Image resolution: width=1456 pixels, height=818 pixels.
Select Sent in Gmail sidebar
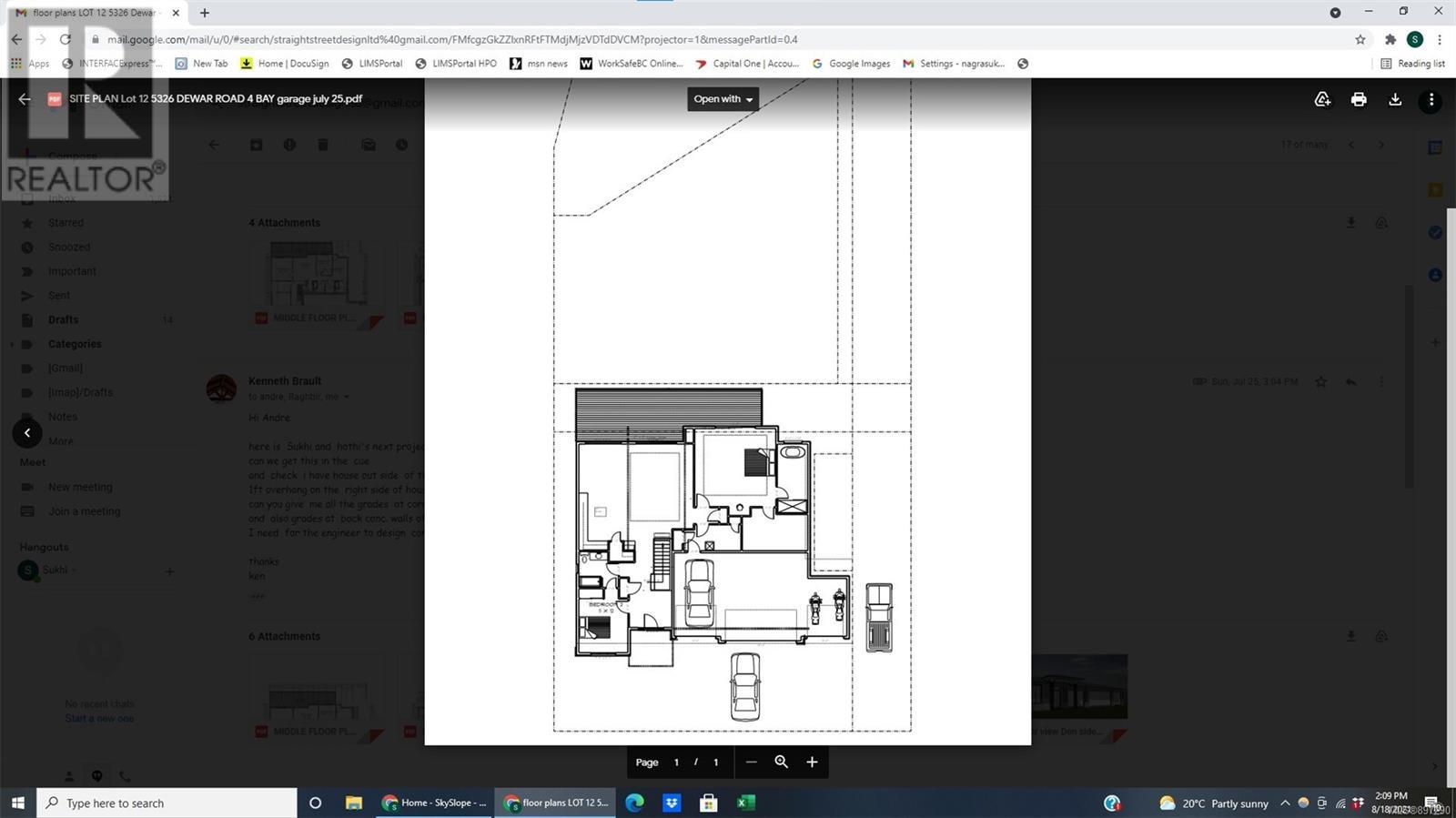59,296
